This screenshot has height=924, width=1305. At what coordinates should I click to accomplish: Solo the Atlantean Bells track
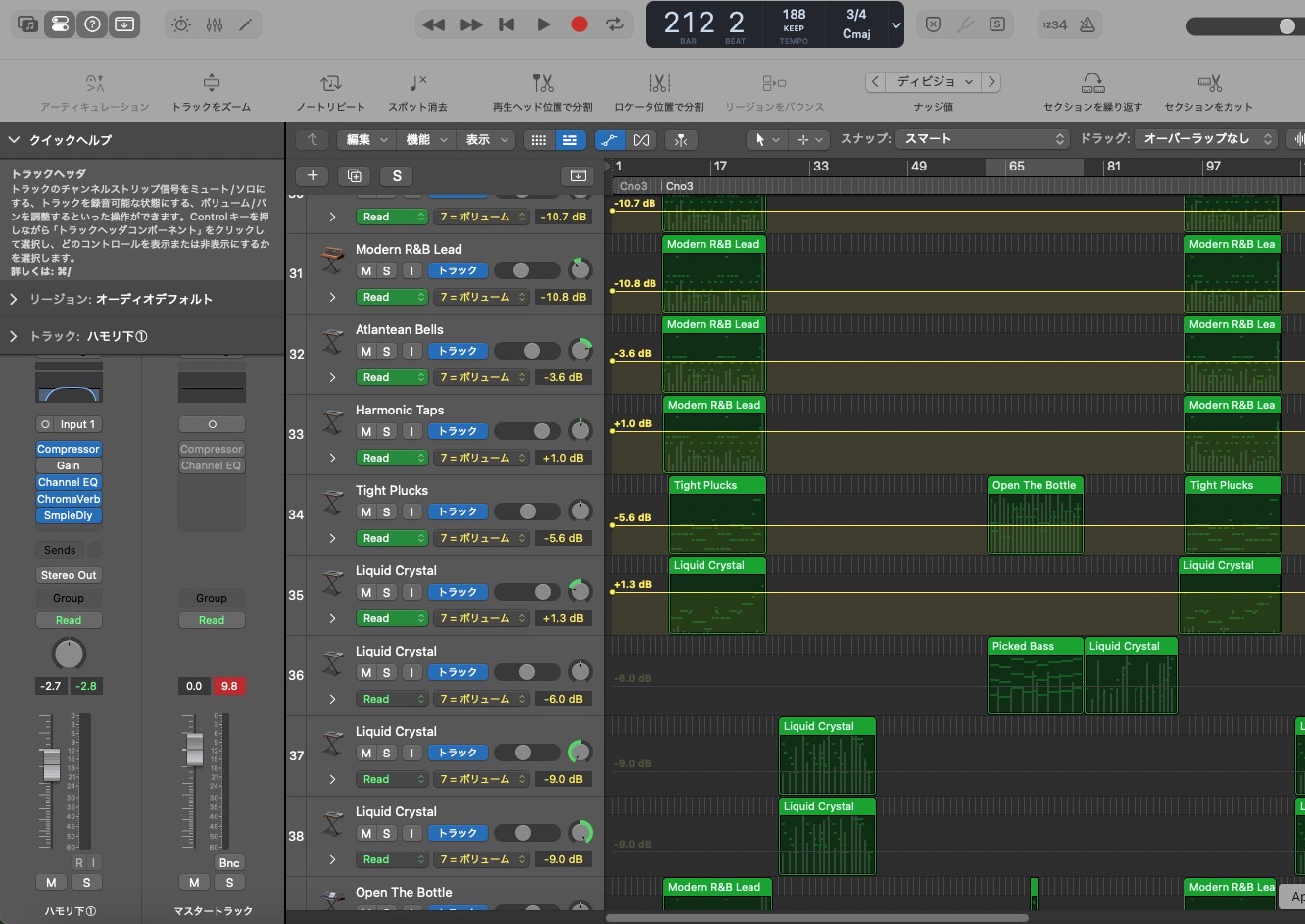coord(386,351)
